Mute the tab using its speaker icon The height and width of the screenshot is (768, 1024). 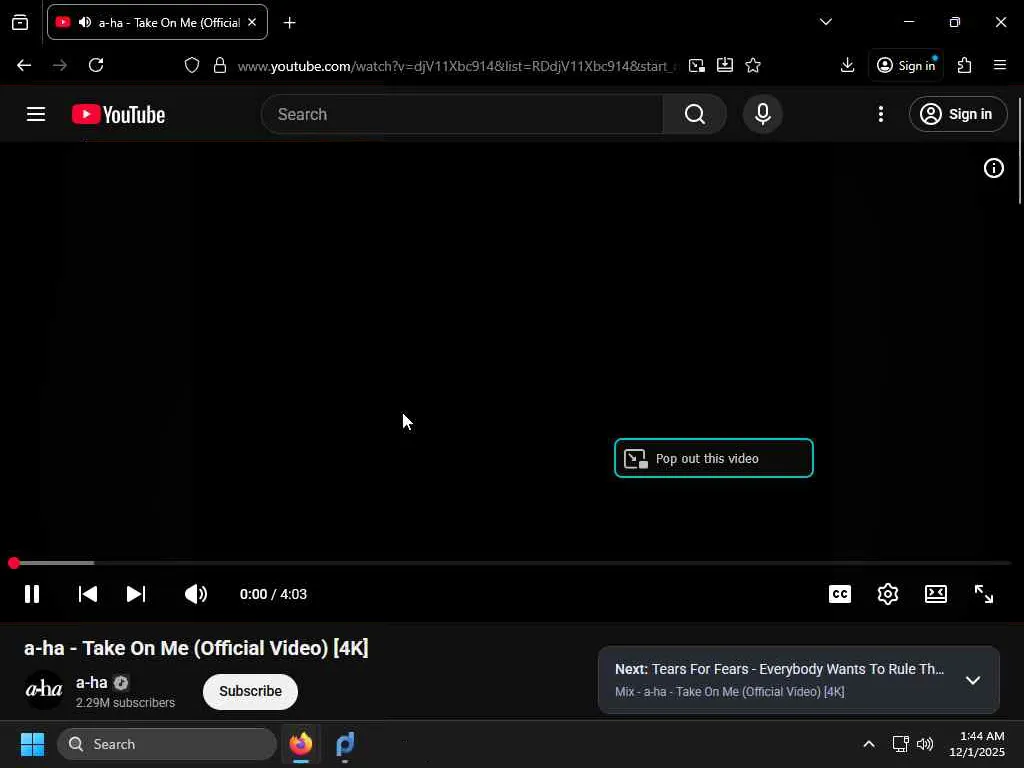(x=85, y=22)
